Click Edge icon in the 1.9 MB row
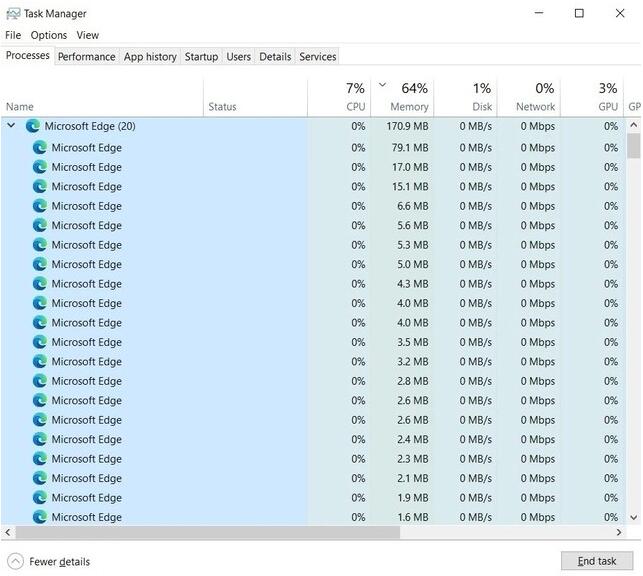 pyautogui.click(x=40, y=498)
